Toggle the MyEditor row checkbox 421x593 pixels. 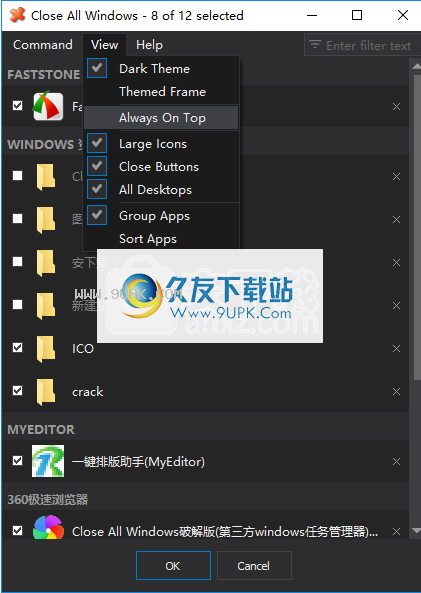tap(17, 460)
